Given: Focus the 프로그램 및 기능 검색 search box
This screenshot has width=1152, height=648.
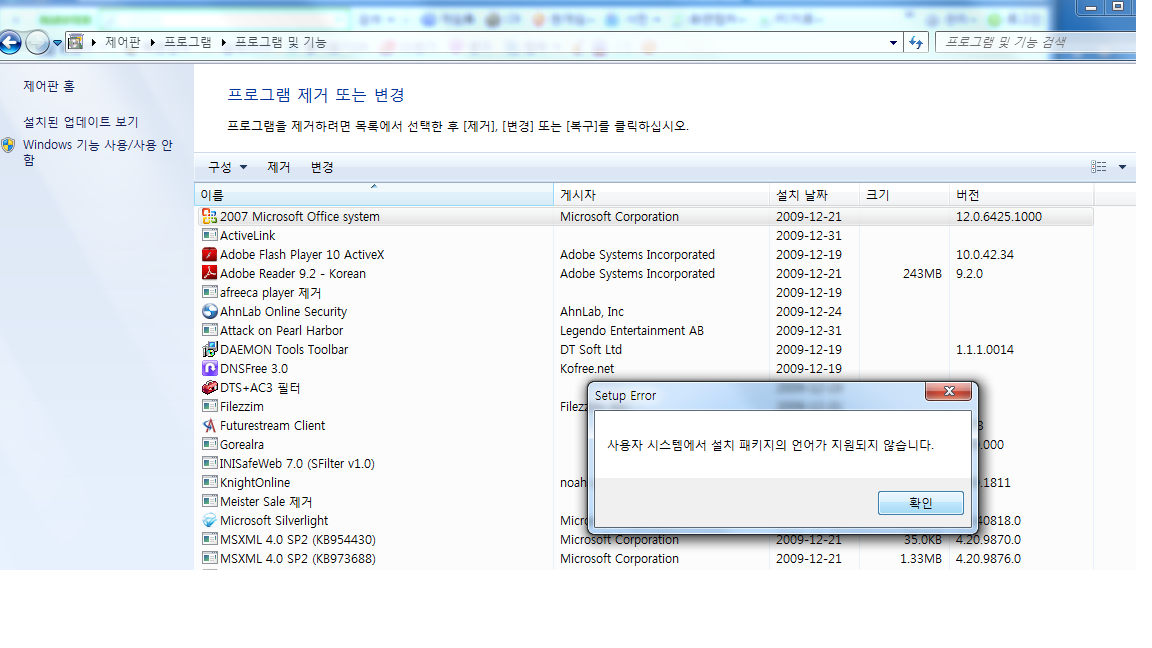Looking at the screenshot, I should click(1036, 43).
